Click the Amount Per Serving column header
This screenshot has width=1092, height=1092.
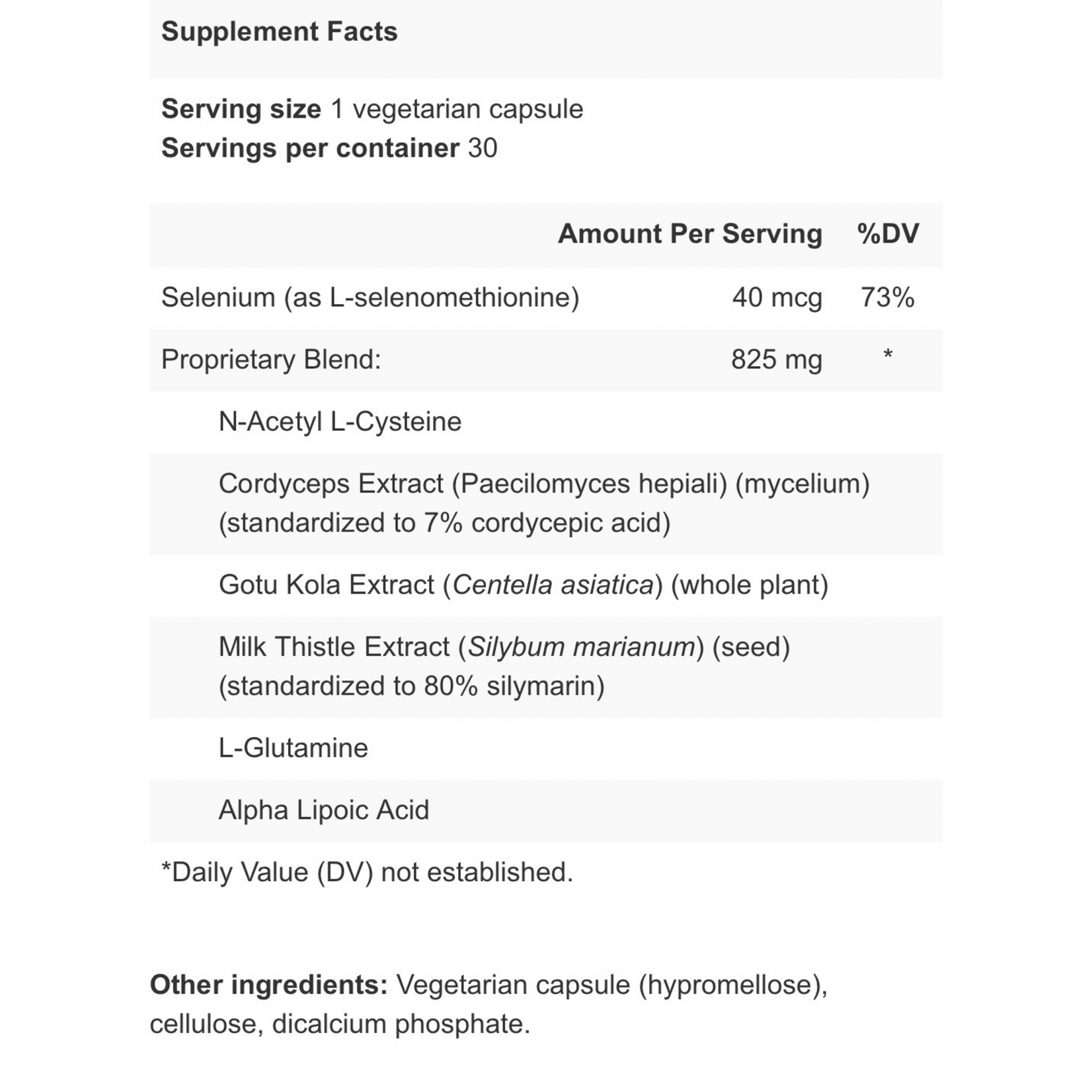point(689,234)
